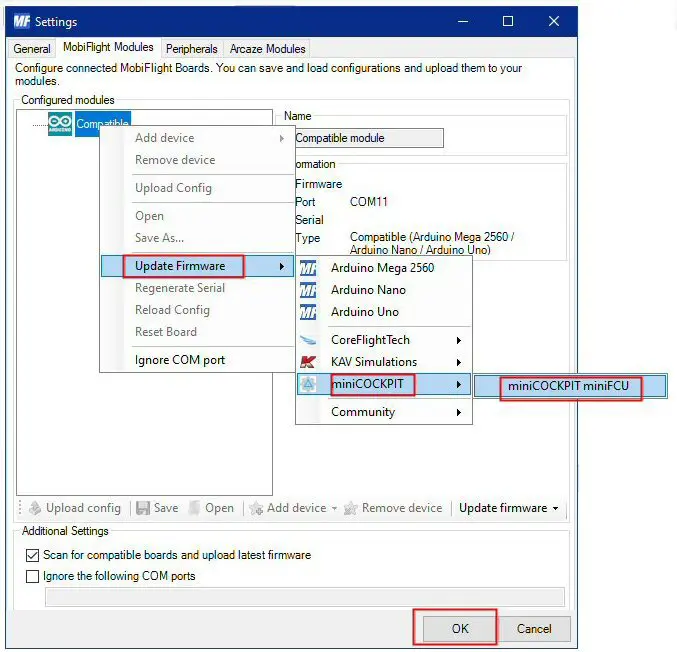Select Arduino Uno firmware option
This screenshot has height=652, width=677.
pyautogui.click(x=383, y=312)
